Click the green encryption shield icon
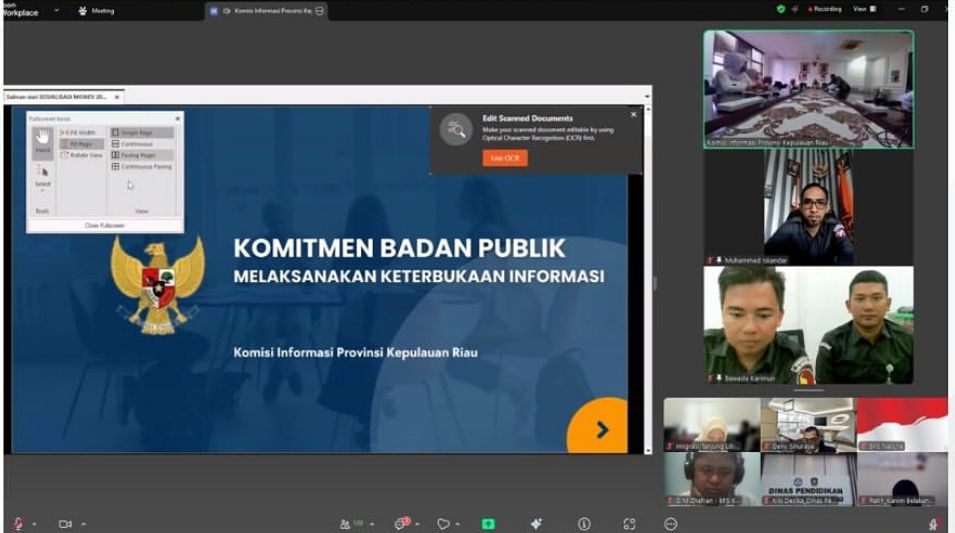 781,9
